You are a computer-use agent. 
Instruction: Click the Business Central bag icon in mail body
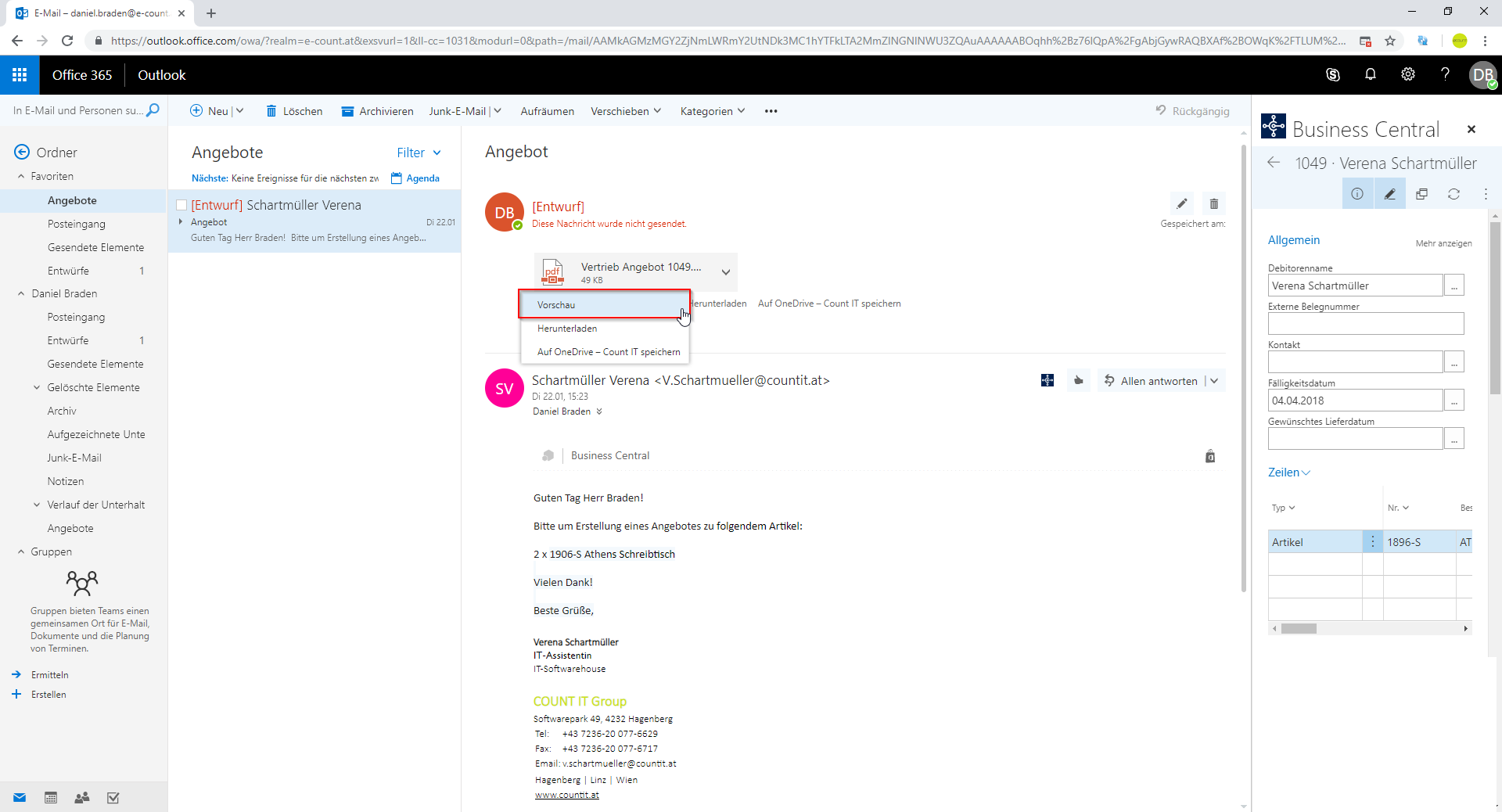(x=1210, y=456)
